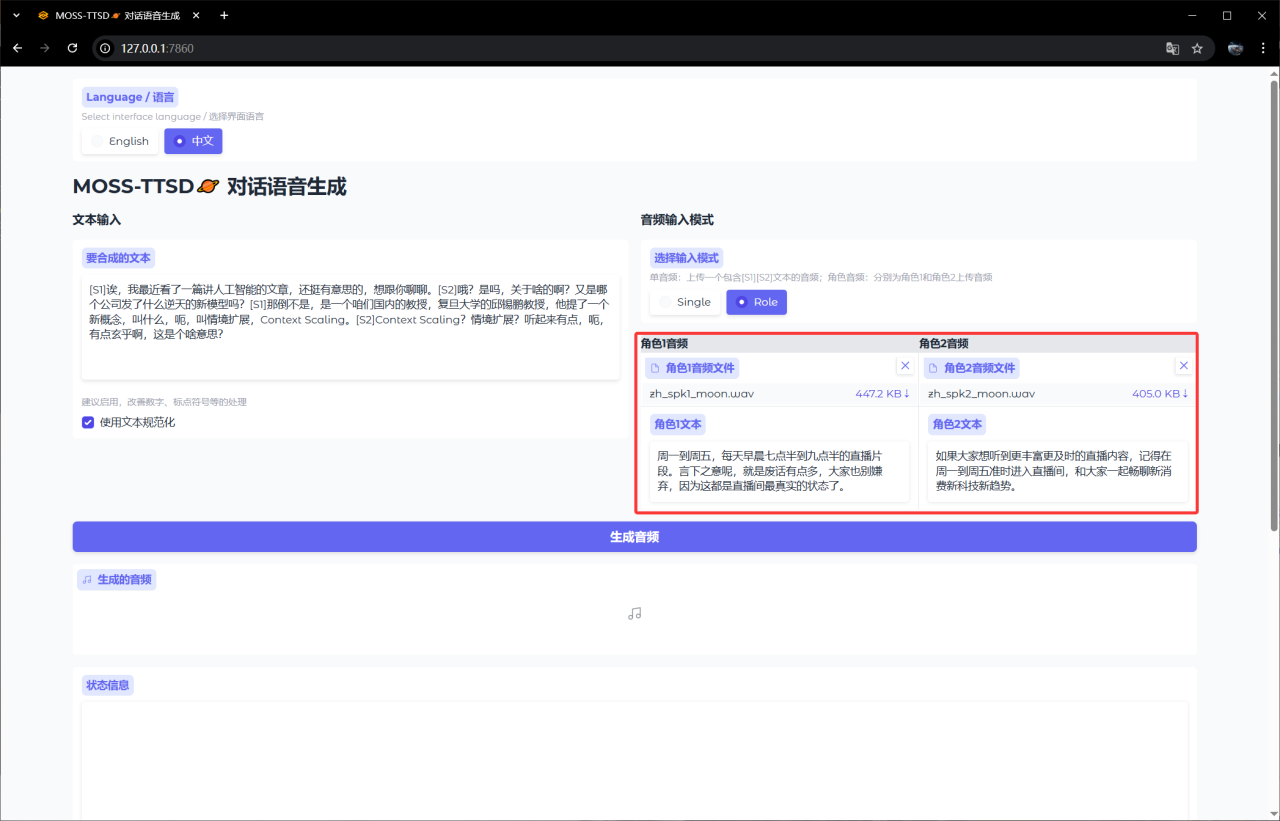This screenshot has width=1280, height=821.
Task: Go forward to the next page
Action: point(44,48)
